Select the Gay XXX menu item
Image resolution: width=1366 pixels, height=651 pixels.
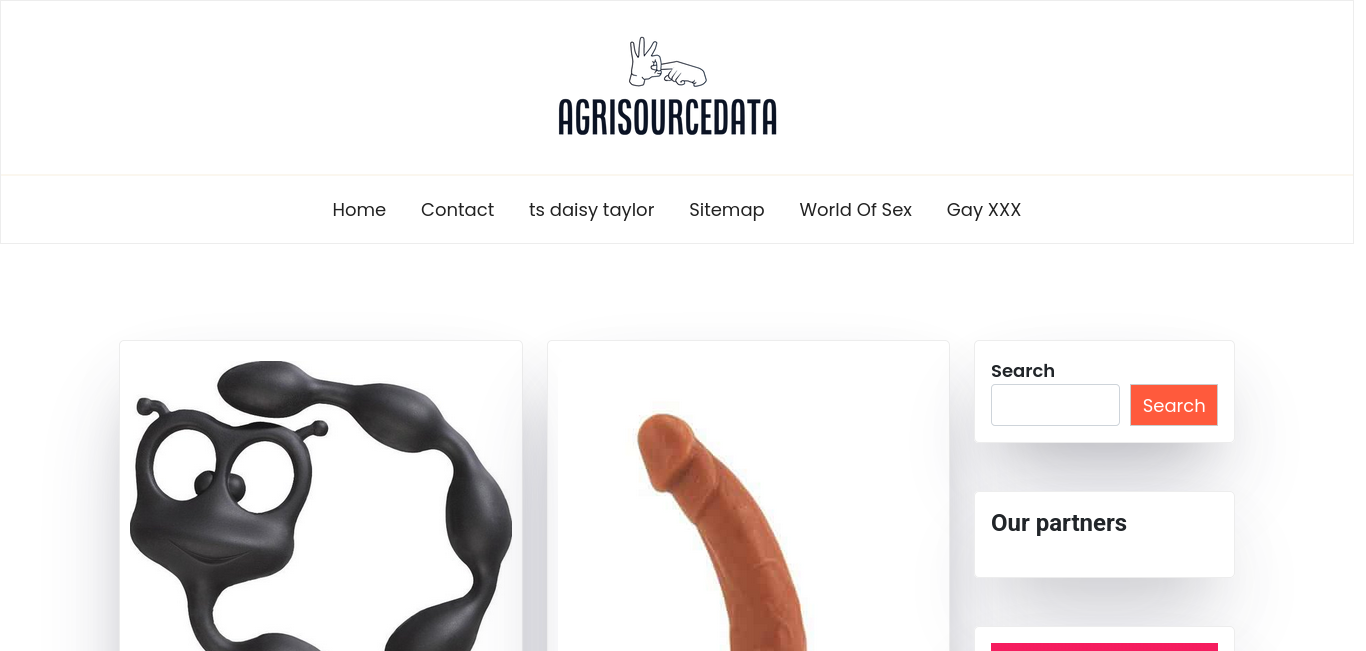click(984, 210)
